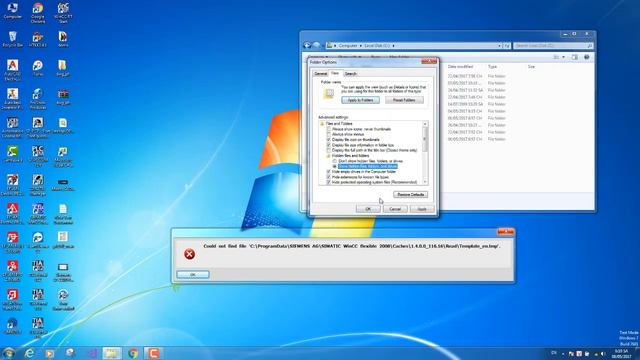The width and height of the screenshot is (640, 360).
Task: Toggle the Explorer preview pane button
Action: [575, 57]
